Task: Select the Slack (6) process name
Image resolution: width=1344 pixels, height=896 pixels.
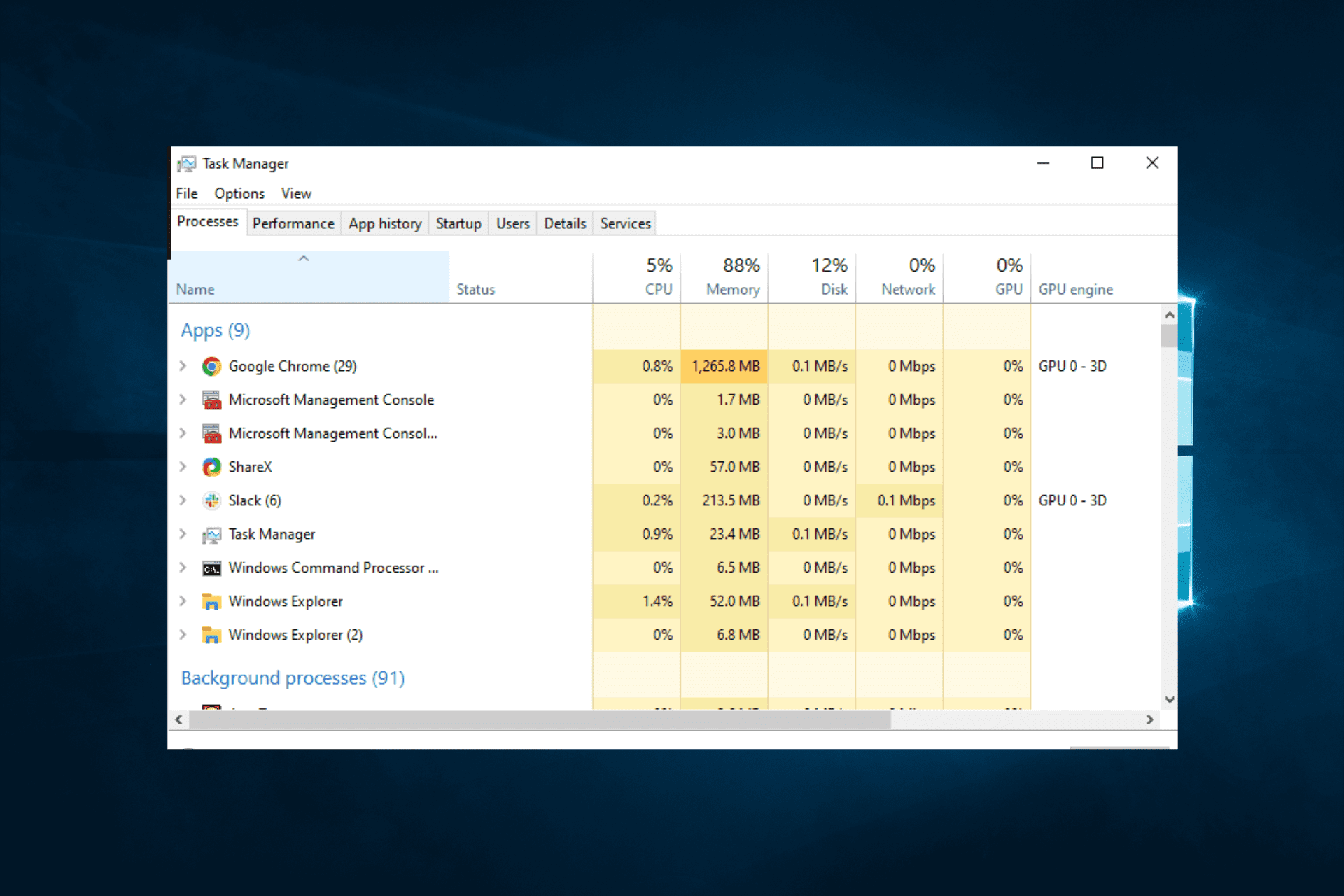Action: (x=255, y=500)
